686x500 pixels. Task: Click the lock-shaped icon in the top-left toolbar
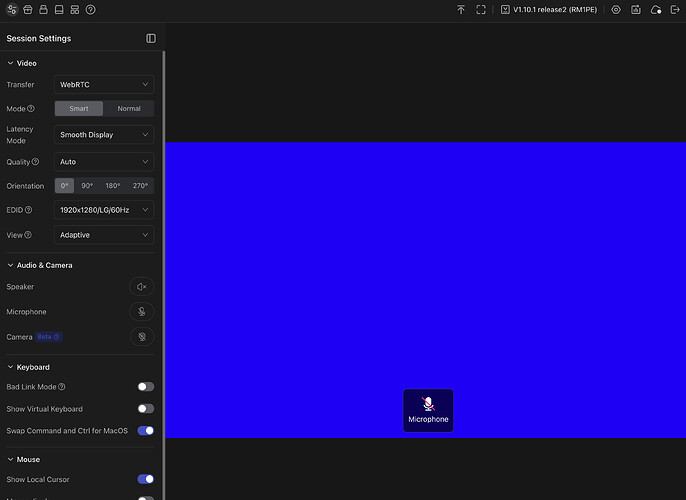point(43,10)
